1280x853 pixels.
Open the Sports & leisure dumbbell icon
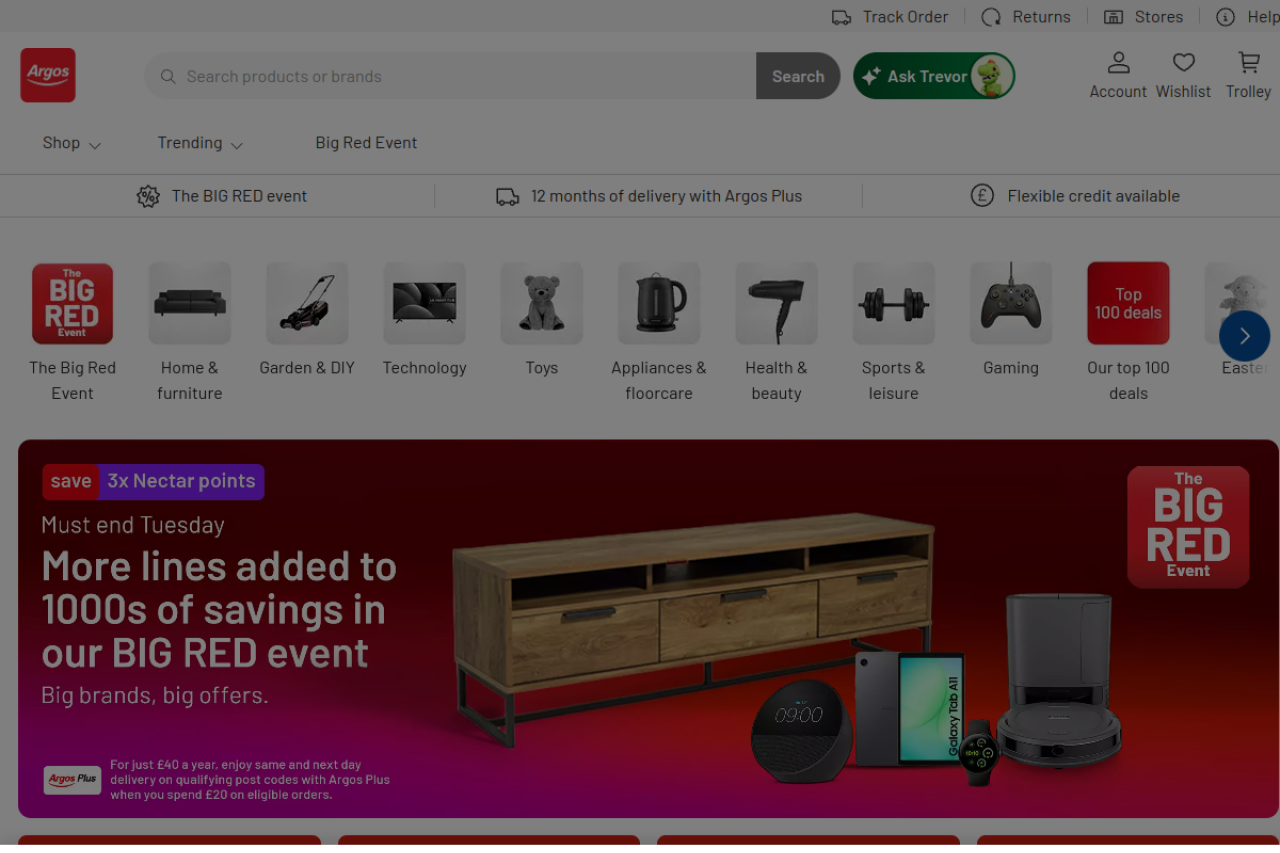(893, 303)
